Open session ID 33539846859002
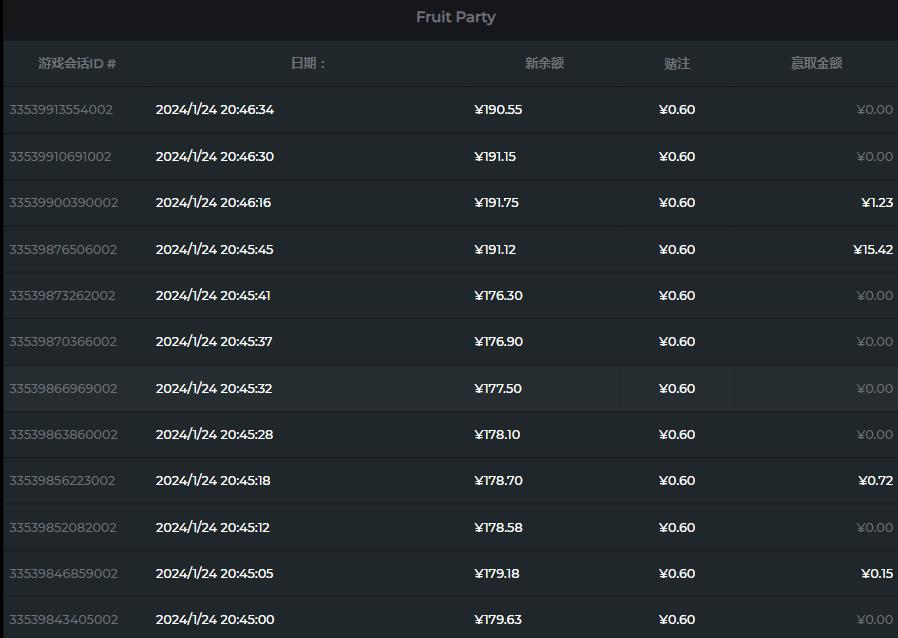 tap(63, 574)
